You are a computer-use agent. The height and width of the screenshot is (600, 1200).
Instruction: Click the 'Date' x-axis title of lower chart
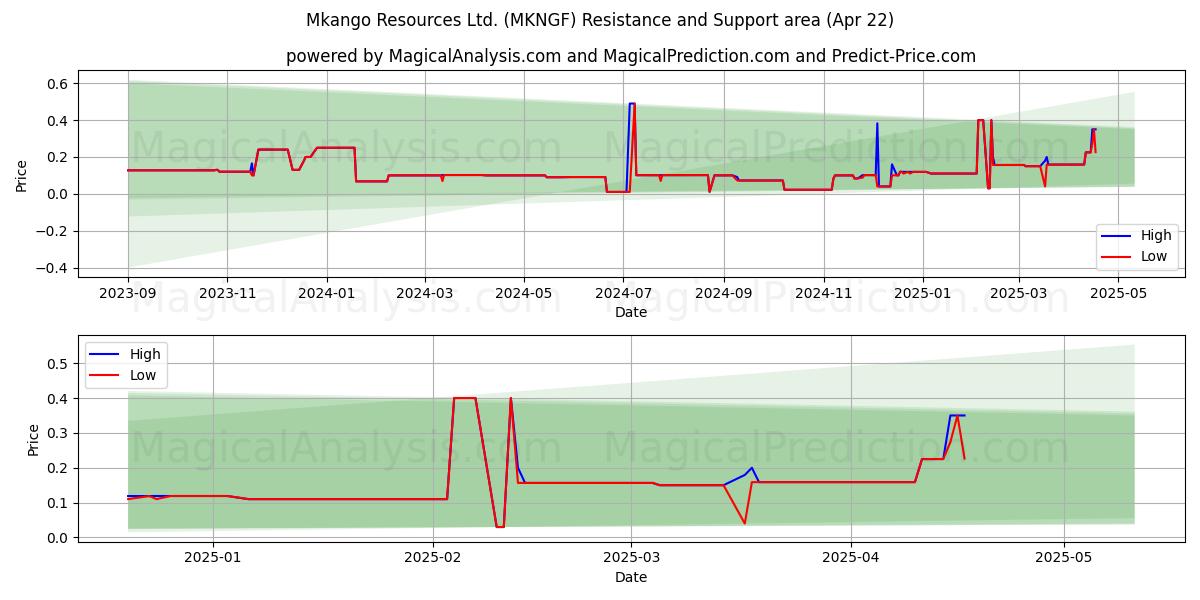[x=630, y=577]
